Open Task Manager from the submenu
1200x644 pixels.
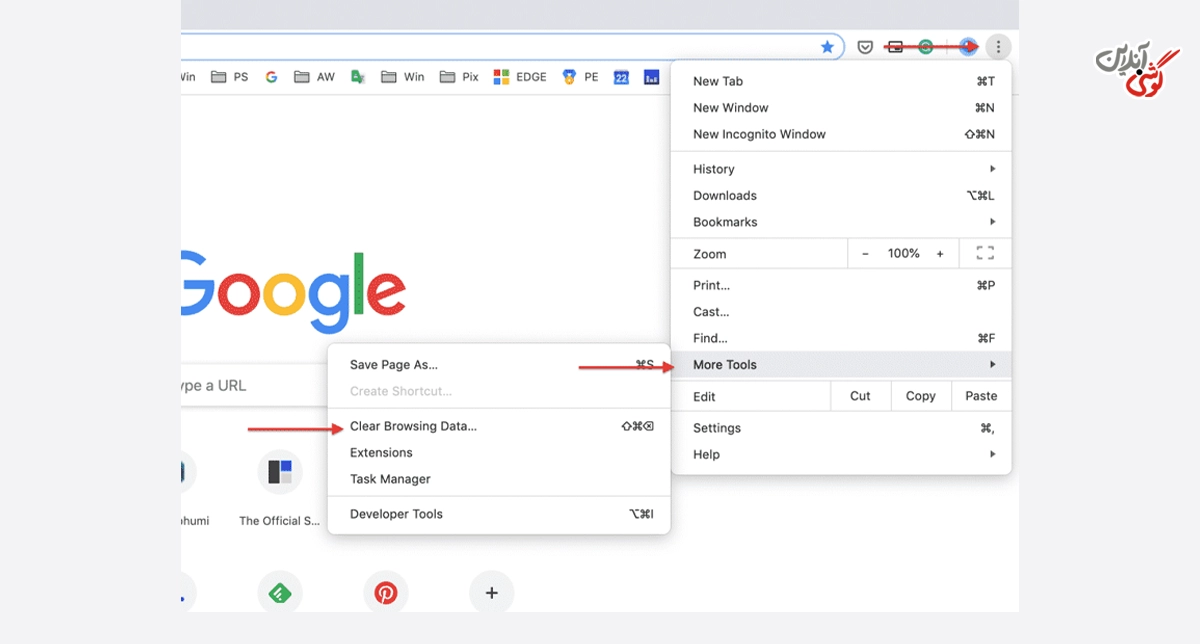pyautogui.click(x=499, y=479)
